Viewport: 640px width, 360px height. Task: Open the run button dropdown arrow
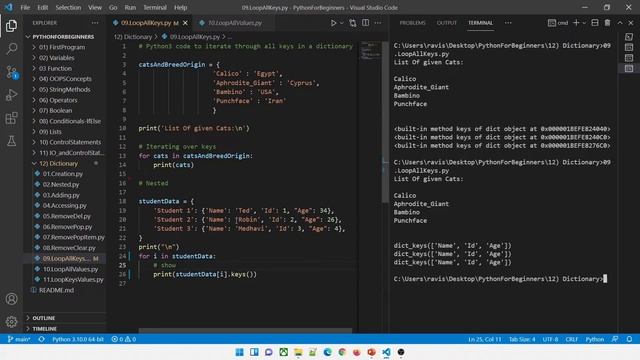(342, 23)
